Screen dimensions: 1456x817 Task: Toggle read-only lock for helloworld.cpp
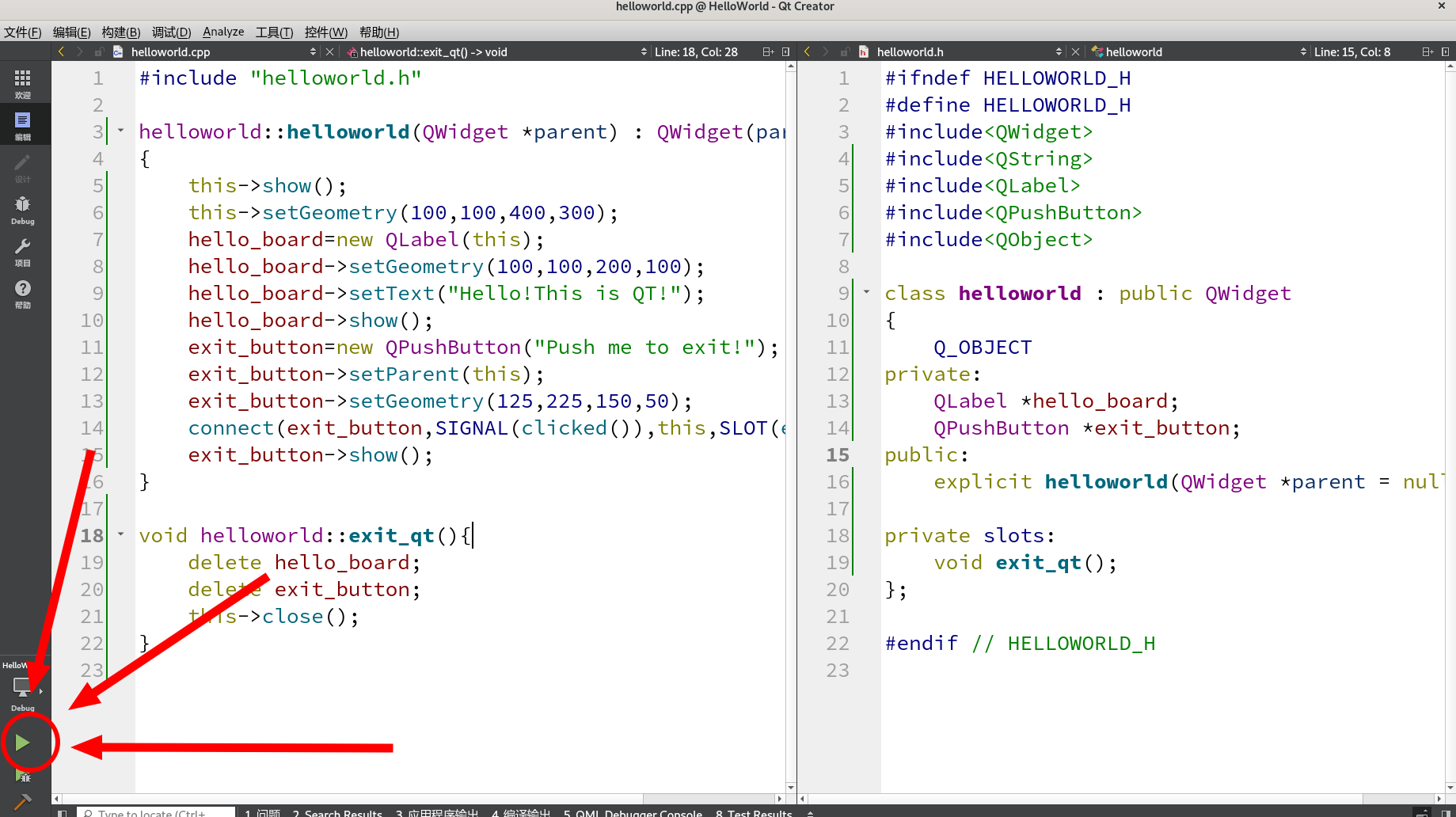[99, 51]
